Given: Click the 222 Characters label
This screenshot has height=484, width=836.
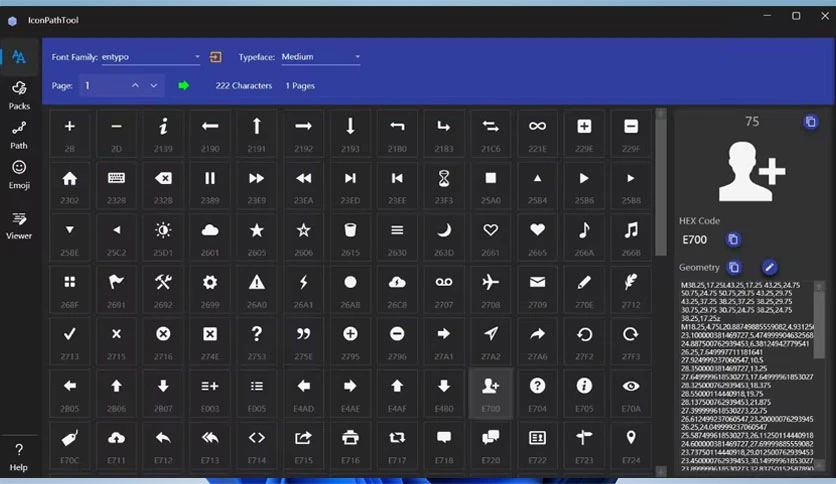Looking at the screenshot, I should tap(244, 85).
